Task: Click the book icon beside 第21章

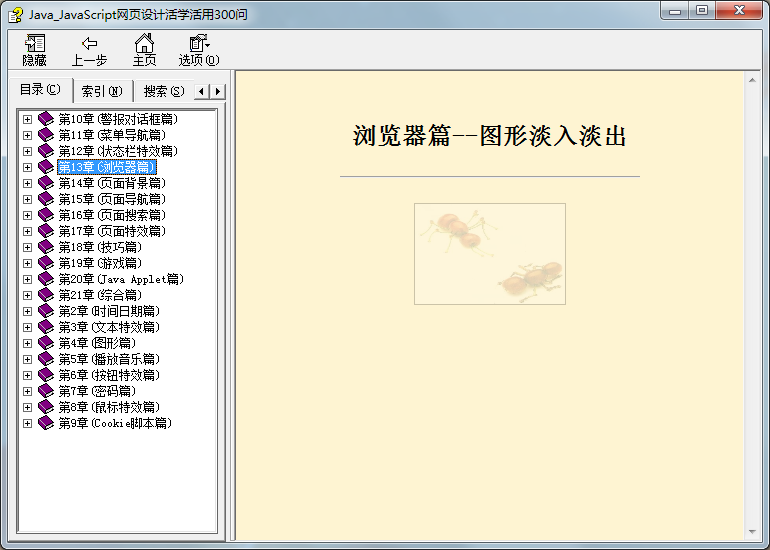Action: click(x=46, y=295)
